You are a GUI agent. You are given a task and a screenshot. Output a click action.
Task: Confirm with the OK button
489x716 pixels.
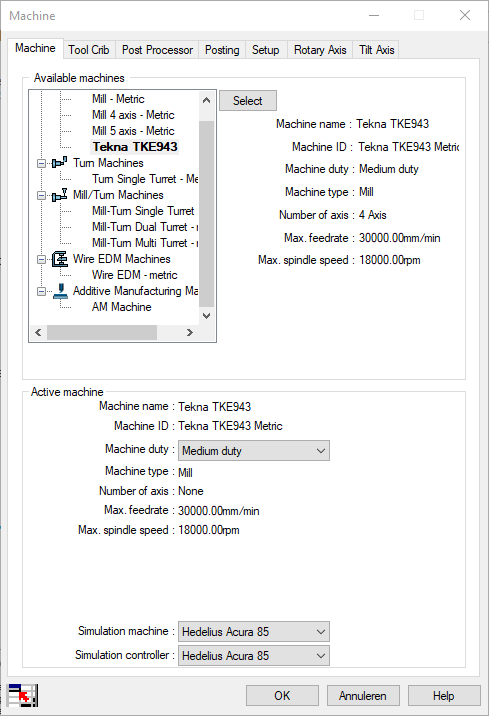(x=282, y=695)
